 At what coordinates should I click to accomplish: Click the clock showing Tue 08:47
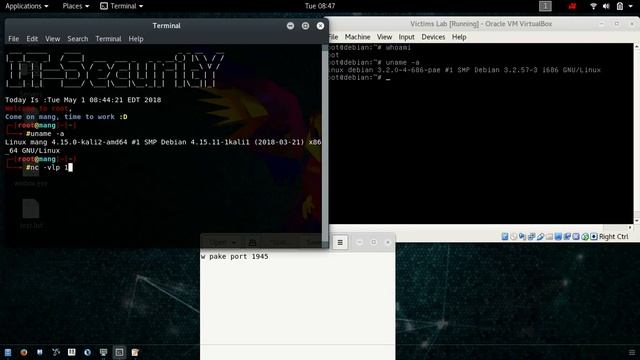click(x=320, y=6)
